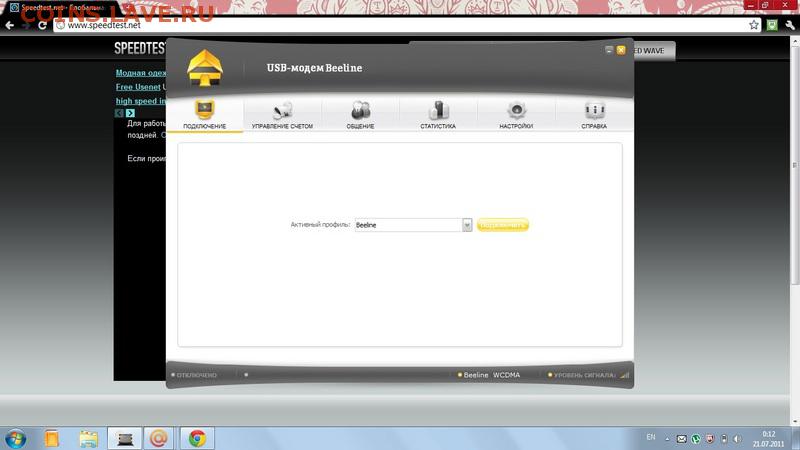The image size is (800, 450).
Task: Open the Free Usenet link
Action: click(138, 87)
